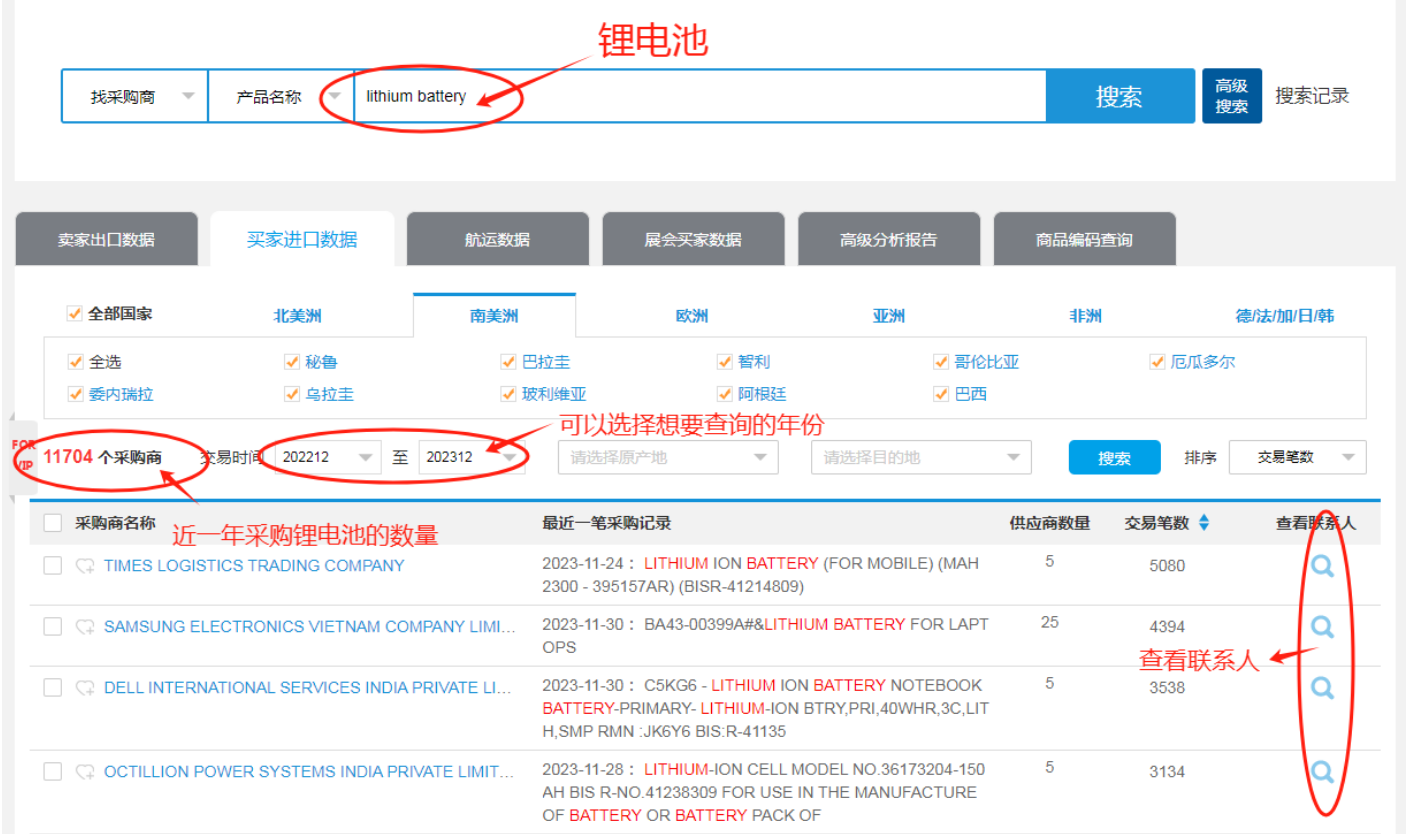The height and width of the screenshot is (834, 1407).
Task: Click follow icon beside Dell International name
Action: [85, 688]
